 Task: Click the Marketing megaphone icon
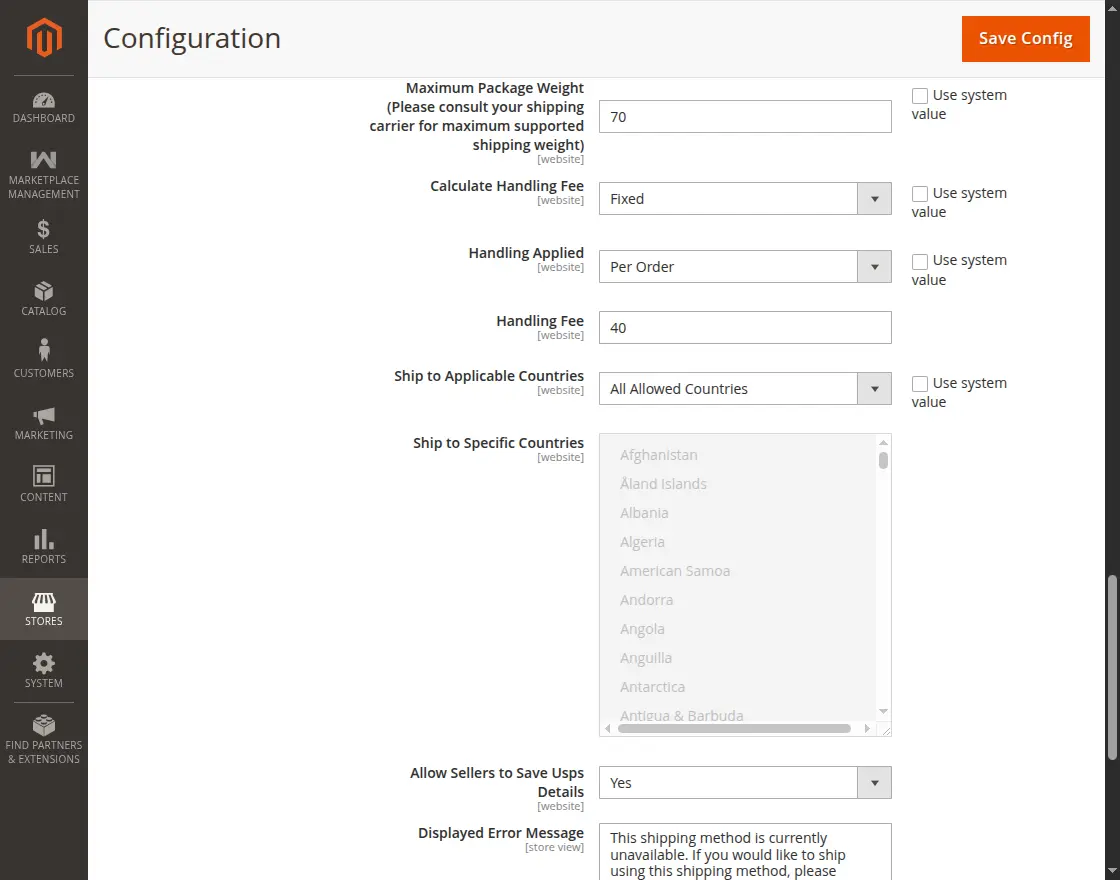tap(43, 414)
